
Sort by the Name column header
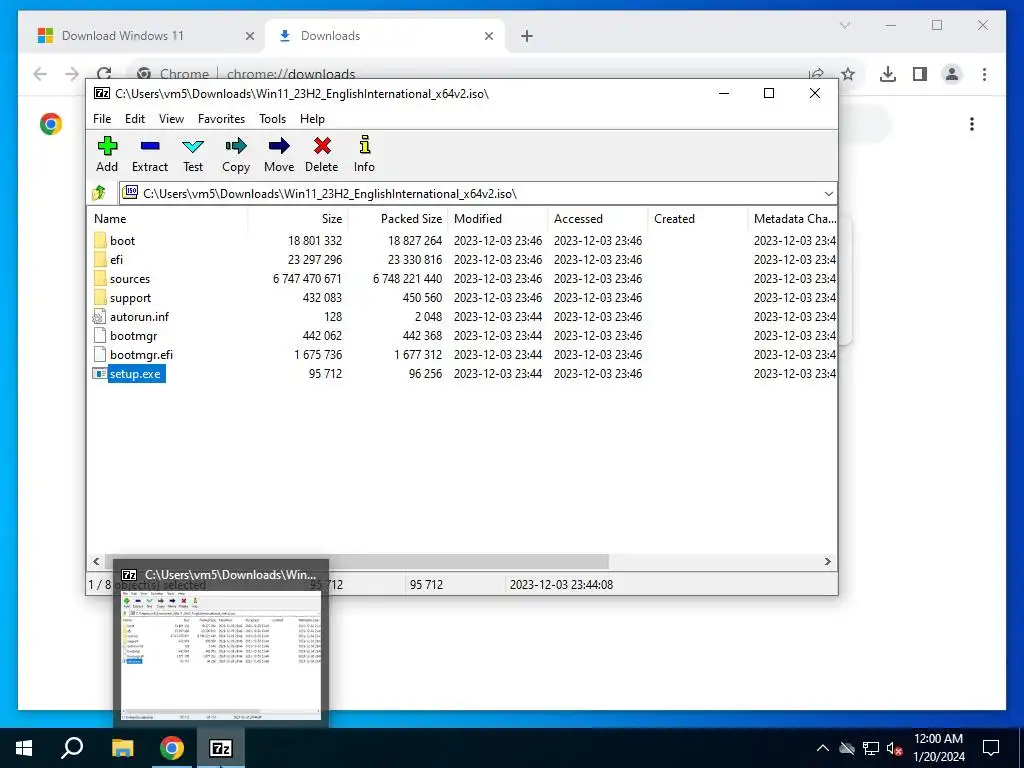[x=167, y=219]
